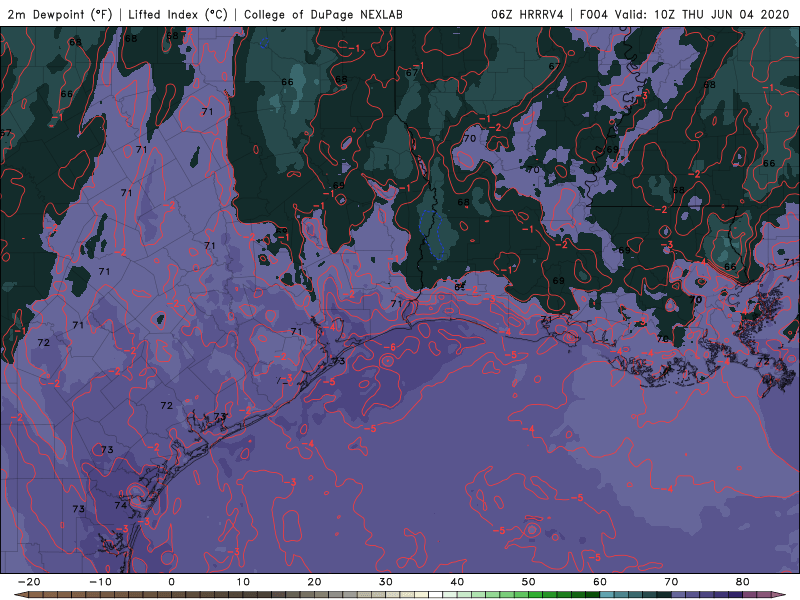
Task: Click the -10 label on the color scale
Action: tap(100, 582)
